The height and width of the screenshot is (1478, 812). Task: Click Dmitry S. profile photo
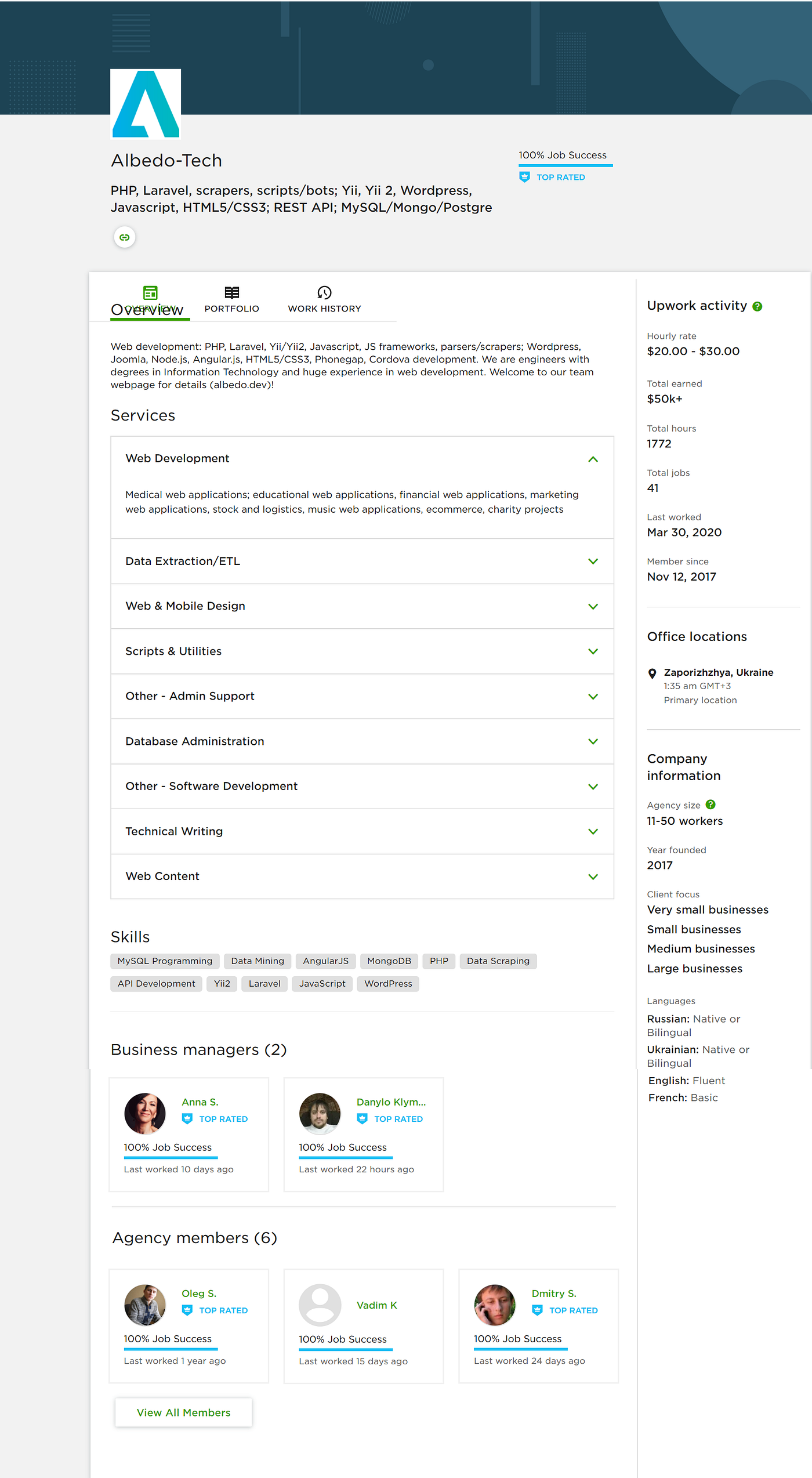pos(495,1305)
